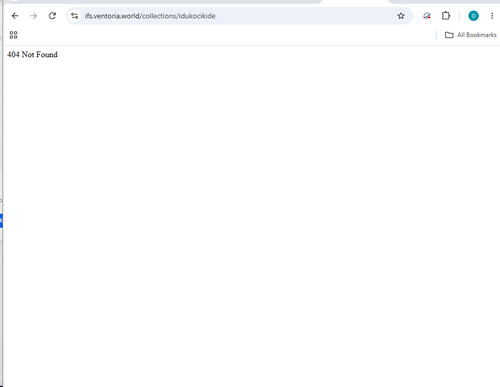
Task: Open the apps grid in bookmarks bar
Action: point(13,35)
